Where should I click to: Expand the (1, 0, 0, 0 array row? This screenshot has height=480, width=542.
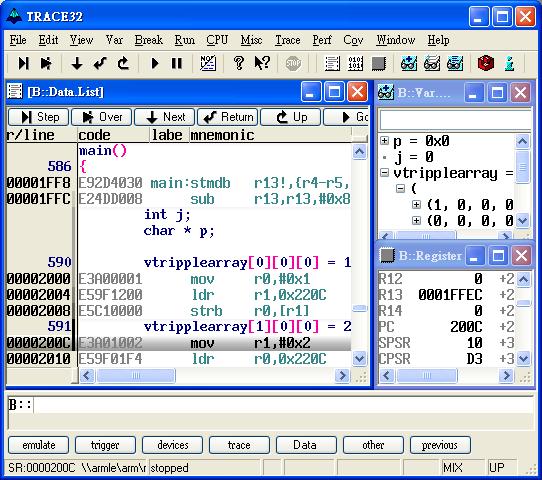click(416, 205)
